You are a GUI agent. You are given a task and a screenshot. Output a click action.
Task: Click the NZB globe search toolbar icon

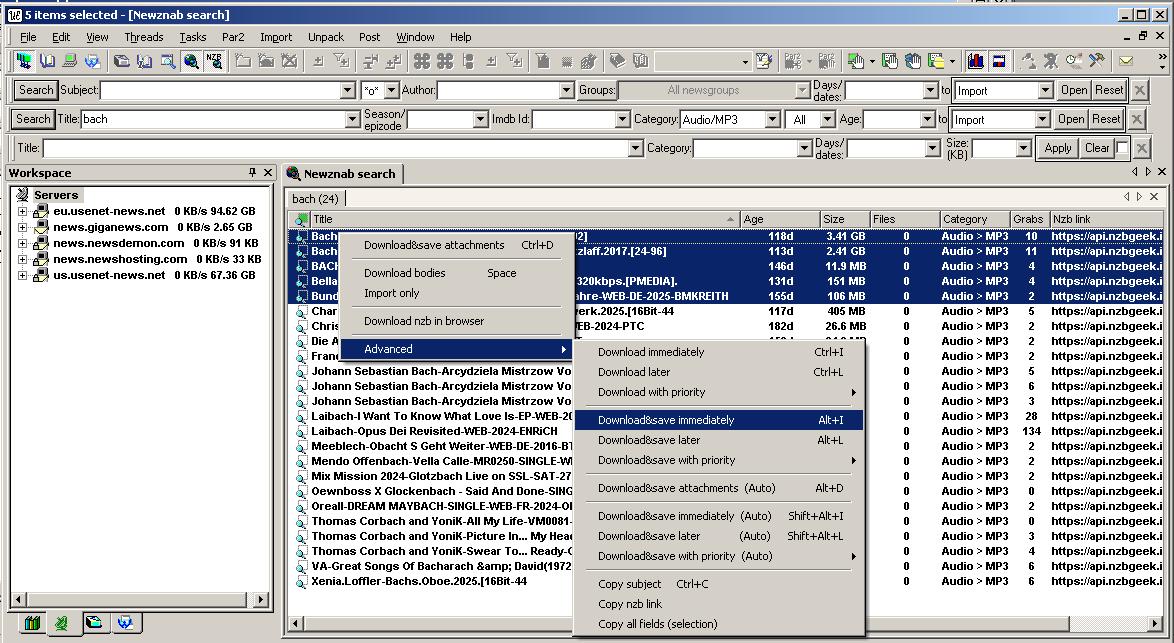click(x=214, y=61)
